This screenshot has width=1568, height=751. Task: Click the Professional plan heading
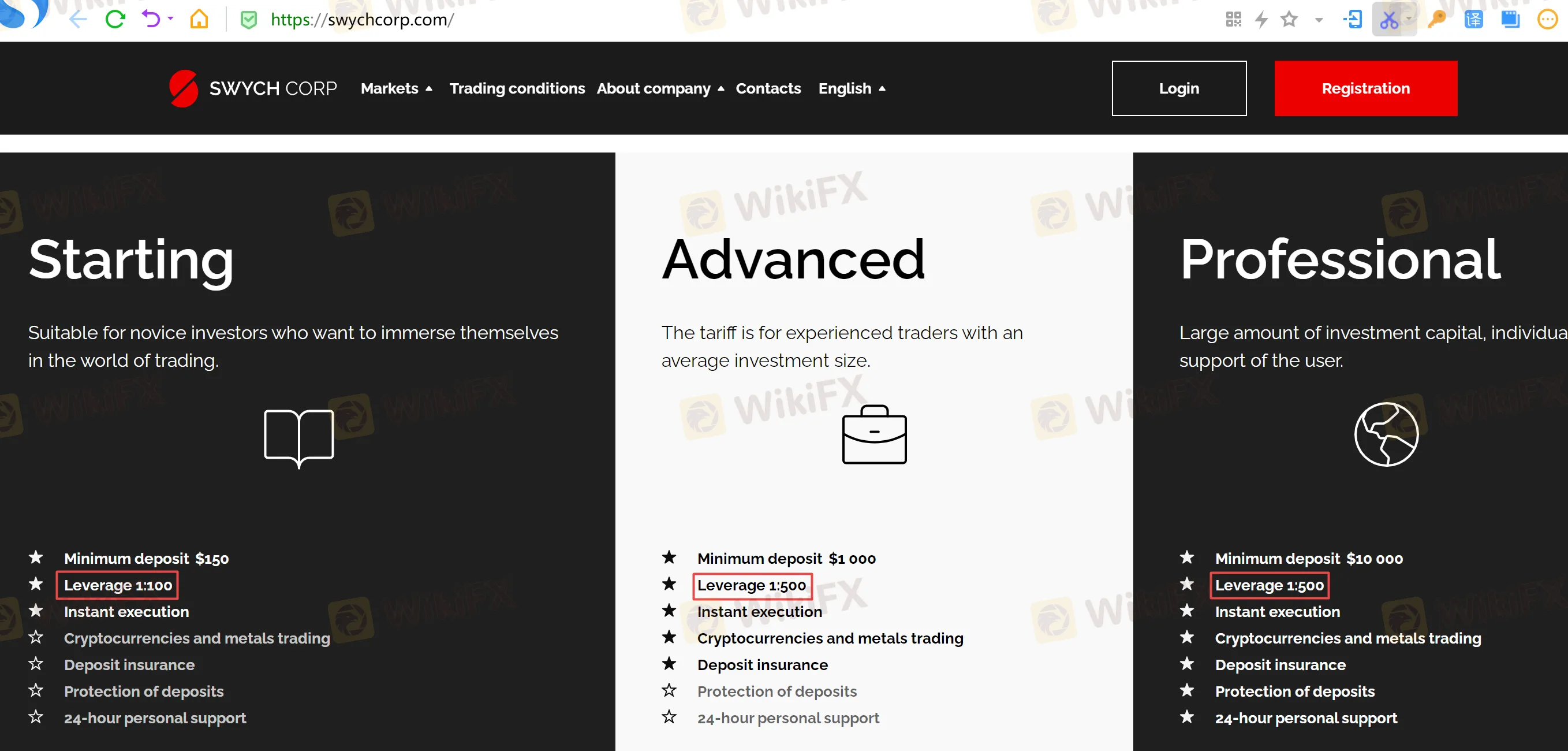tap(1341, 259)
